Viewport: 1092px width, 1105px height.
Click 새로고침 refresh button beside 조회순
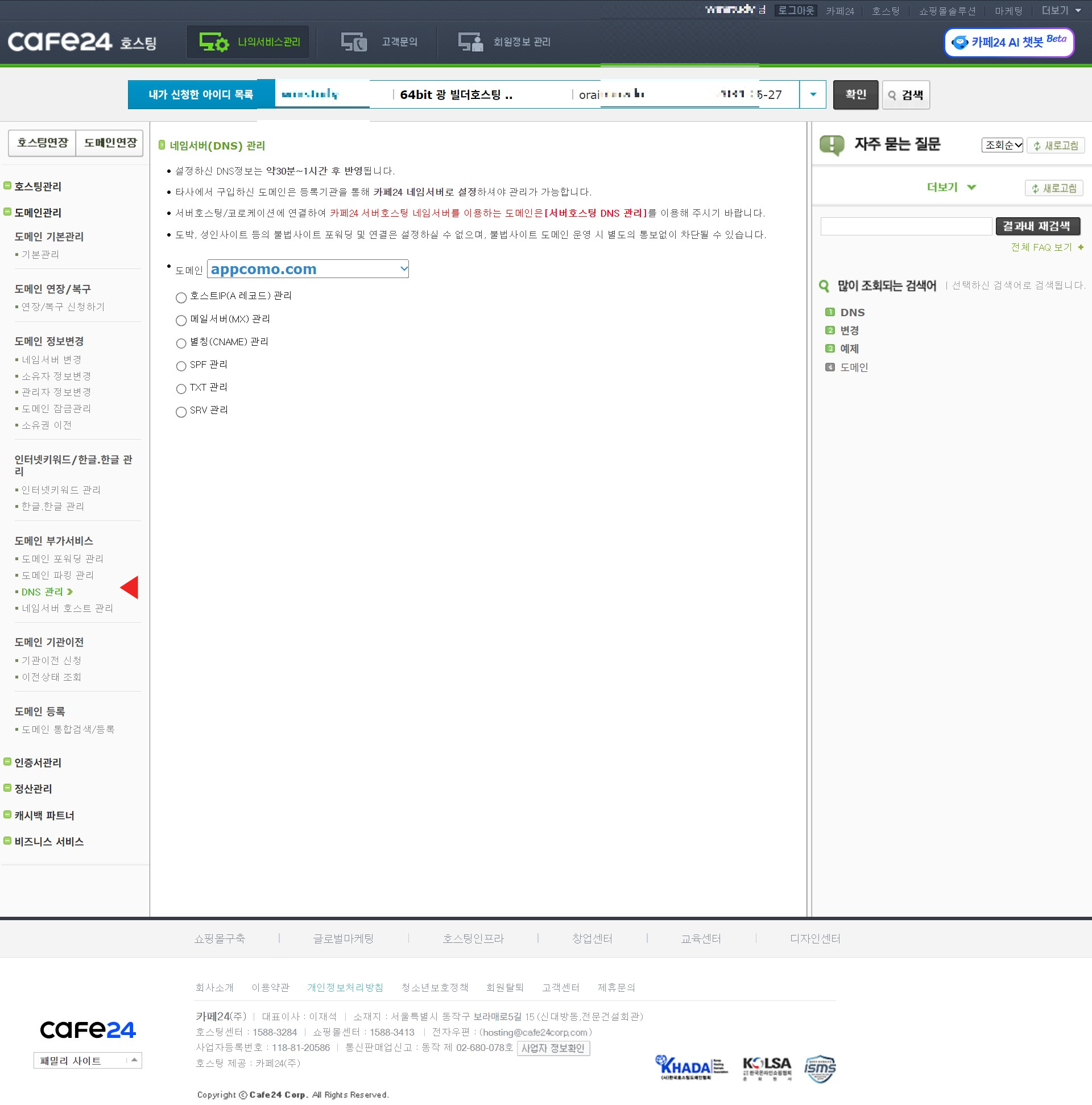(1056, 145)
